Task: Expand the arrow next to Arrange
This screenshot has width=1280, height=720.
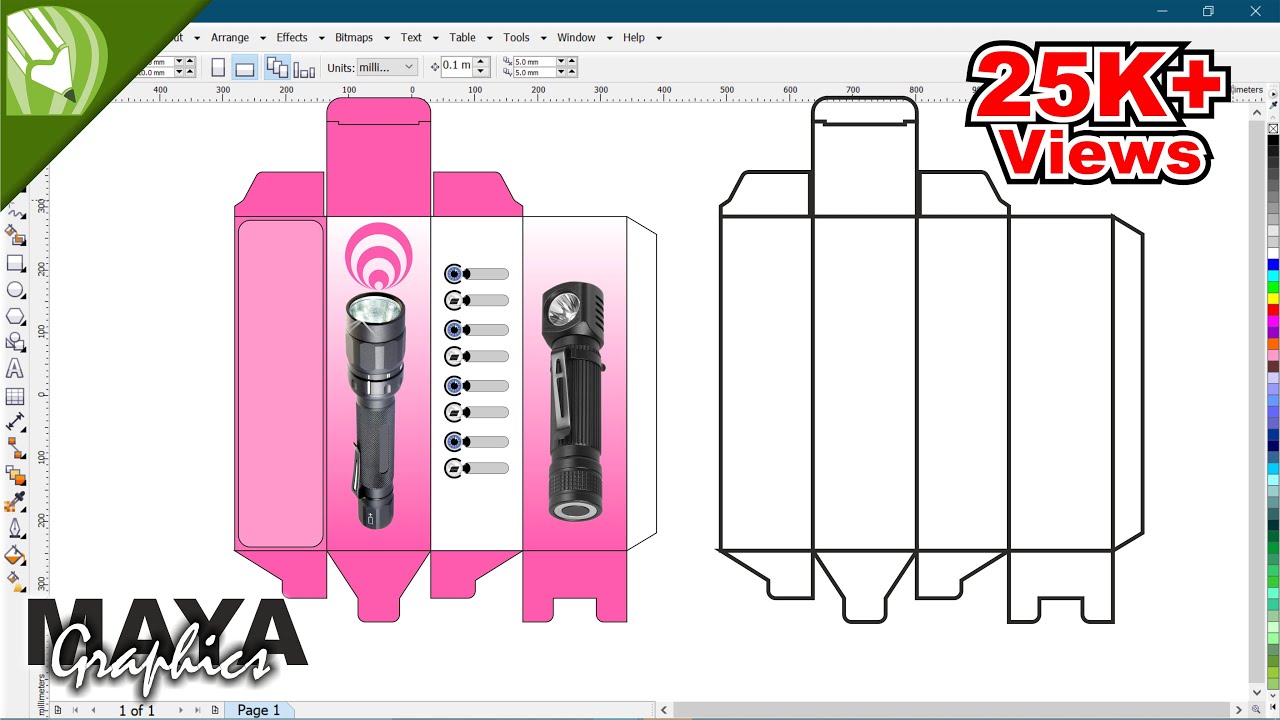Action: pyautogui.click(x=262, y=38)
